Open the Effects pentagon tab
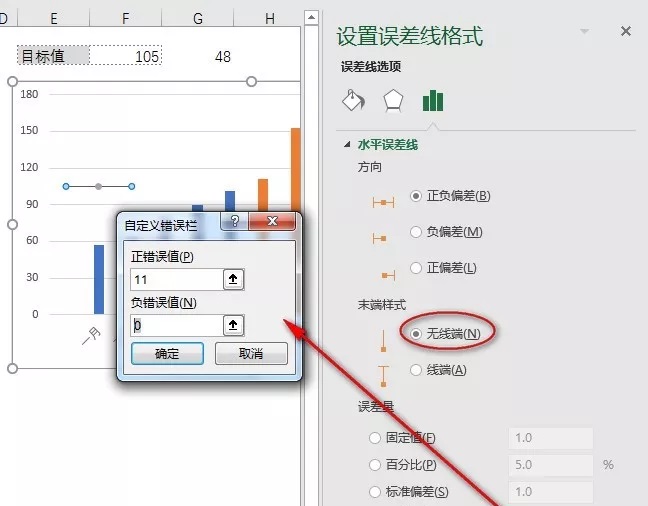The height and width of the screenshot is (506, 648). [393, 101]
